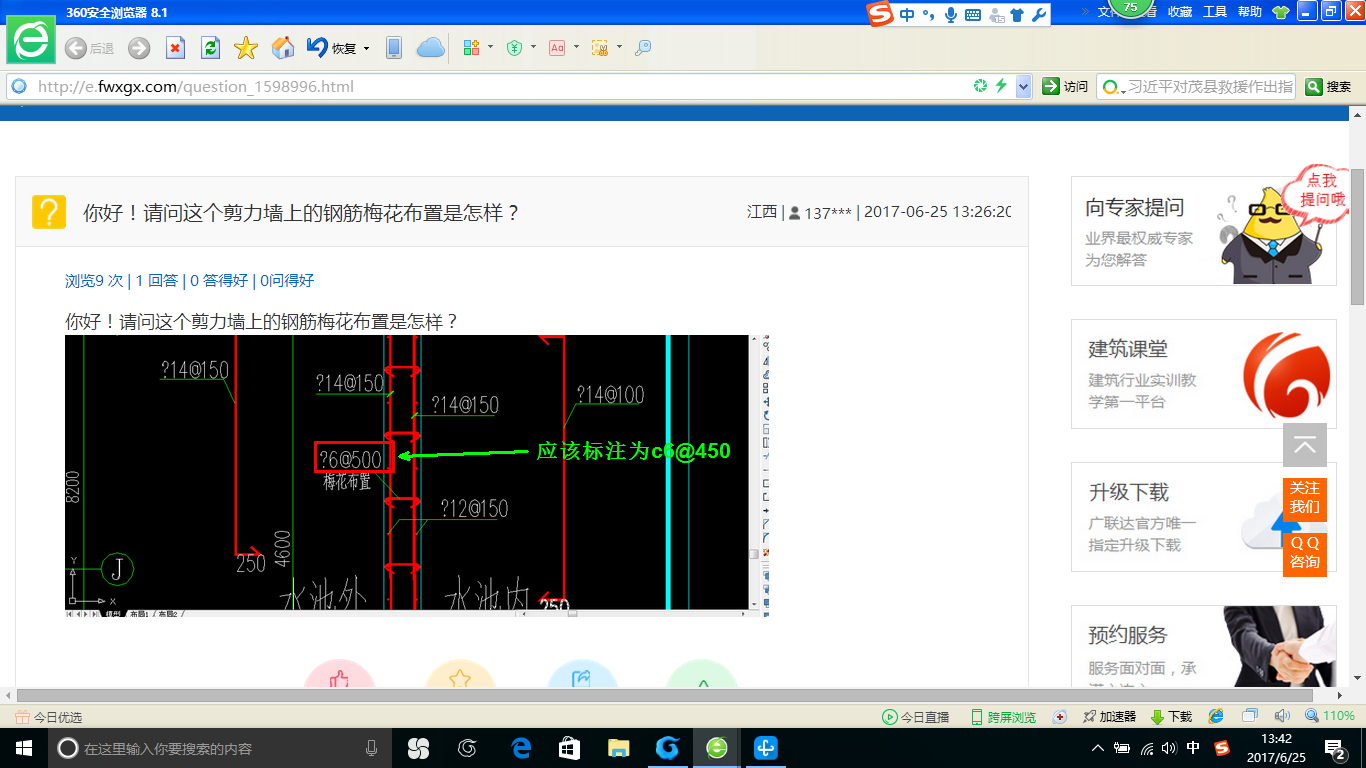Open address bar history dropdown

(1023, 87)
